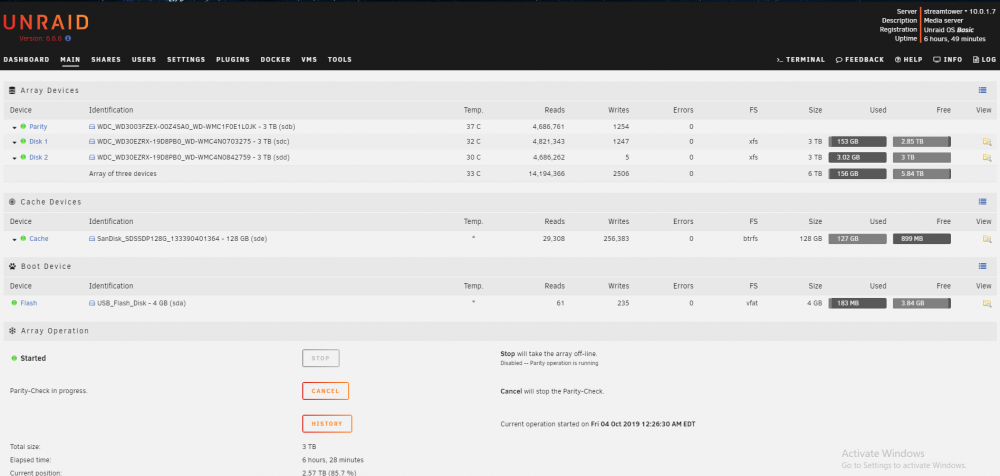This screenshot has width=1000, height=476.
Task: Click the blue info icon beside version number
Action: (68, 38)
